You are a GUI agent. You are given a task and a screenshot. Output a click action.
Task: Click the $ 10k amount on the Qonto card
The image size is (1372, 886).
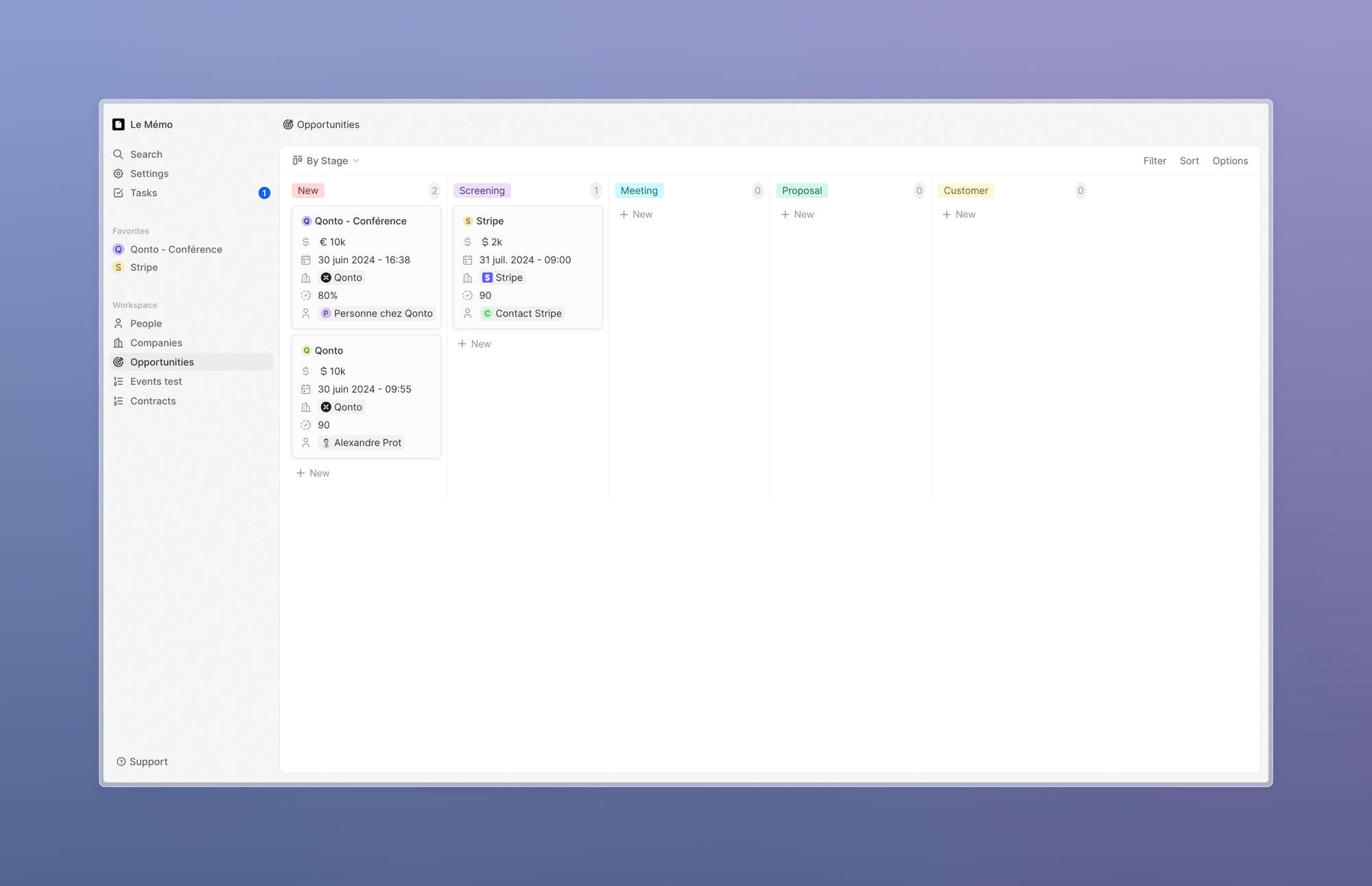point(333,371)
